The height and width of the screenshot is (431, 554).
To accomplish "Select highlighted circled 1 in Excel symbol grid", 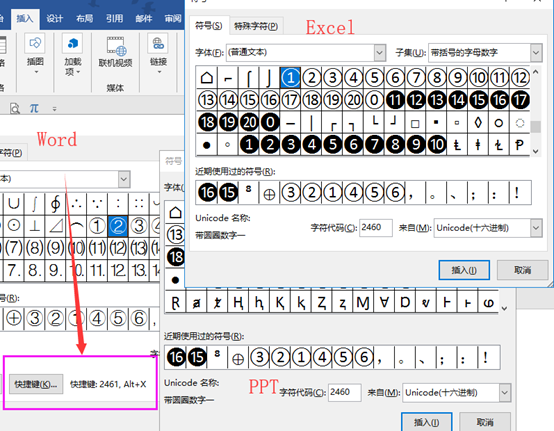I will 290,77.
